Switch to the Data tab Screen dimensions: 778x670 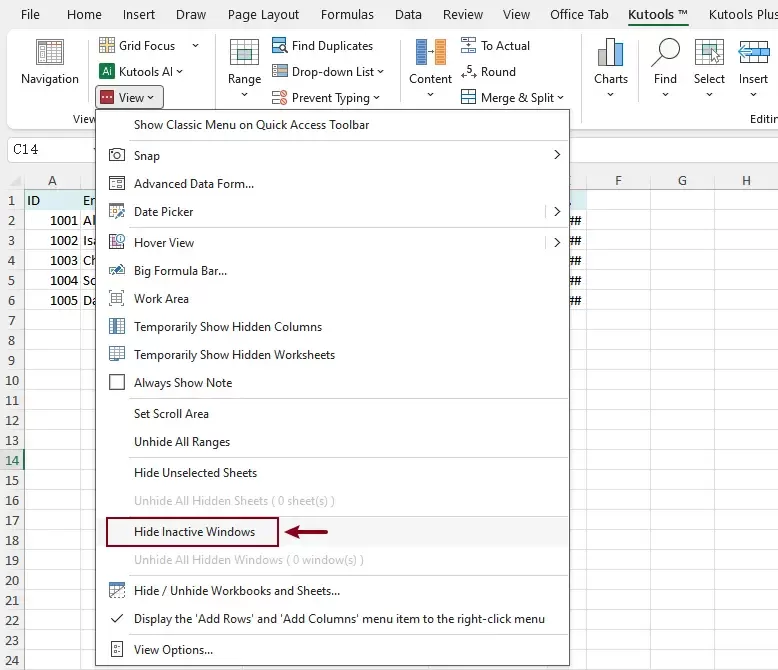[x=408, y=15]
